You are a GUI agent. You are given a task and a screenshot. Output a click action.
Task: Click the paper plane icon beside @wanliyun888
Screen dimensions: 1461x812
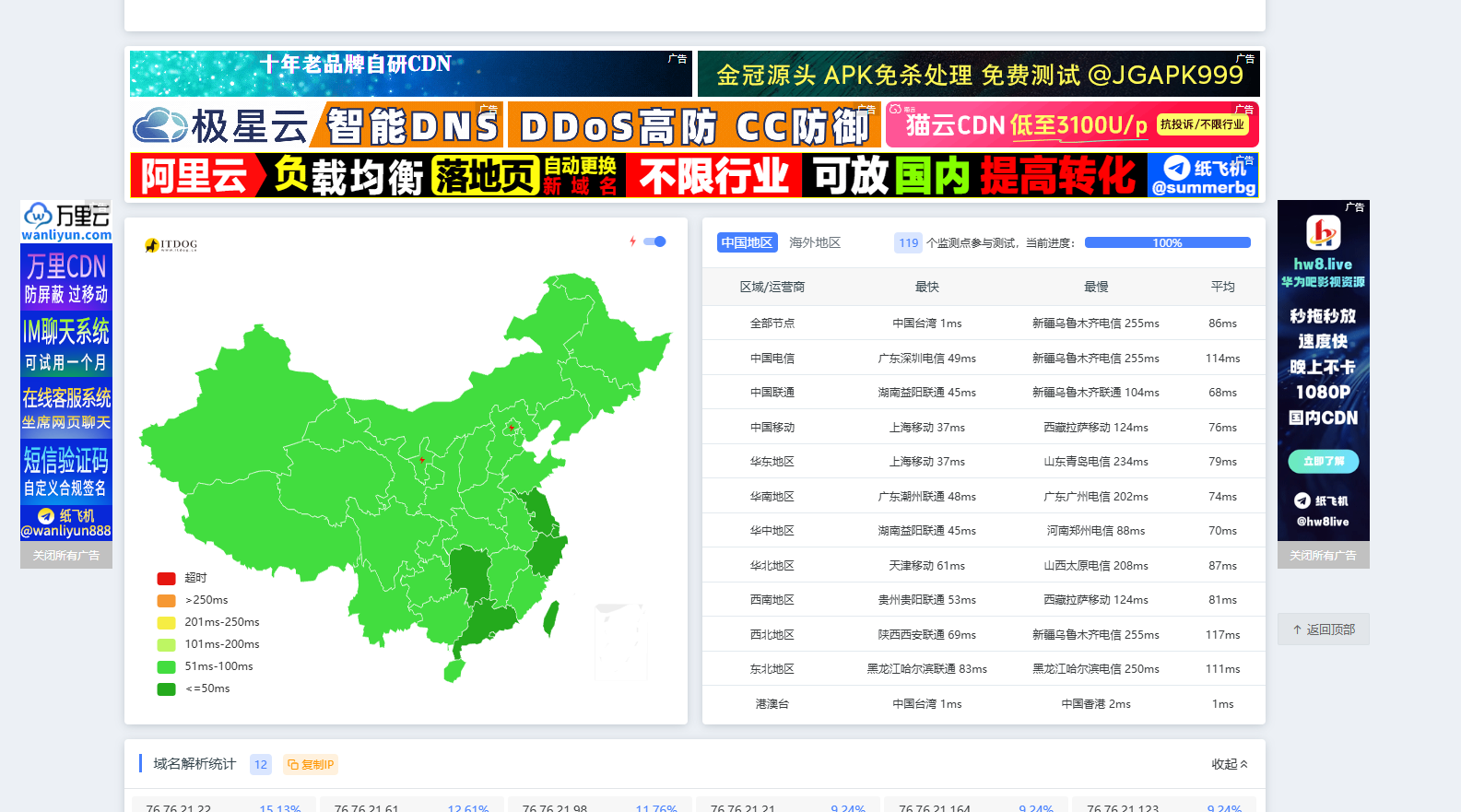pyautogui.click(x=46, y=516)
